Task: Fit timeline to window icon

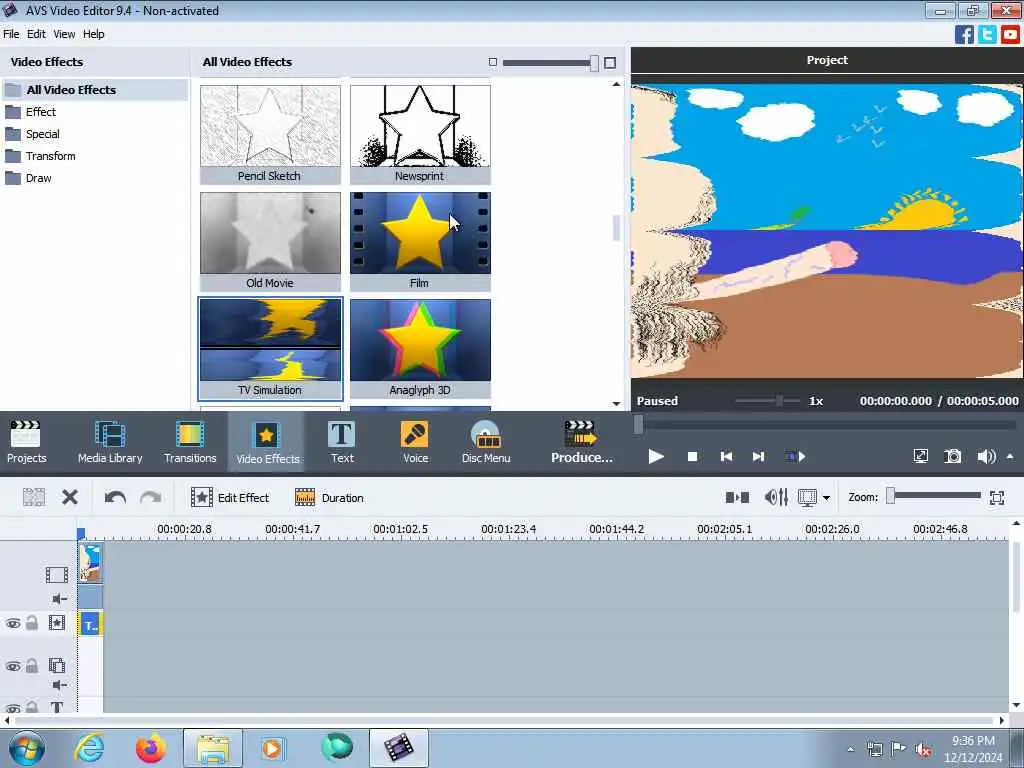Action: (997, 498)
